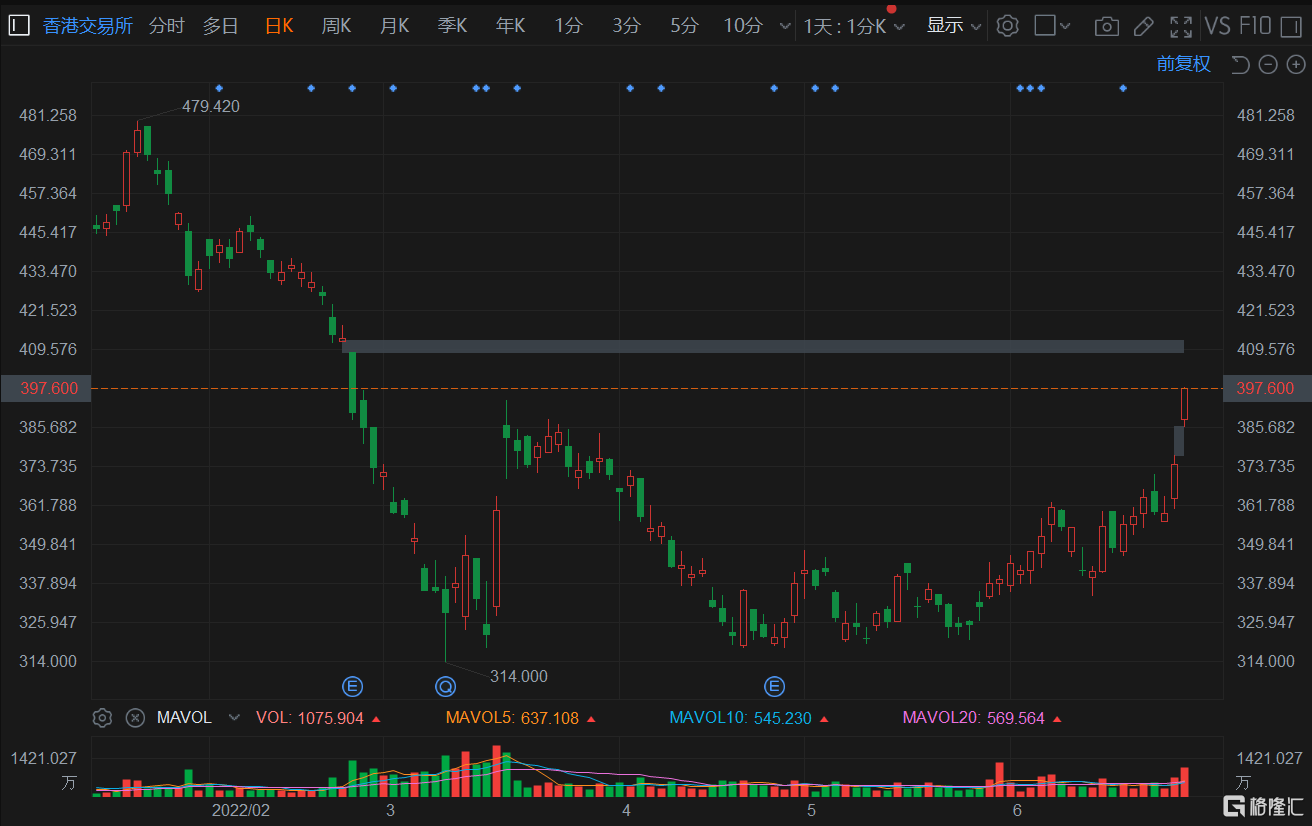Image resolution: width=1312 pixels, height=826 pixels.
Task: Toggle the layout square checkbox
Action: pyautogui.click(x=1045, y=26)
